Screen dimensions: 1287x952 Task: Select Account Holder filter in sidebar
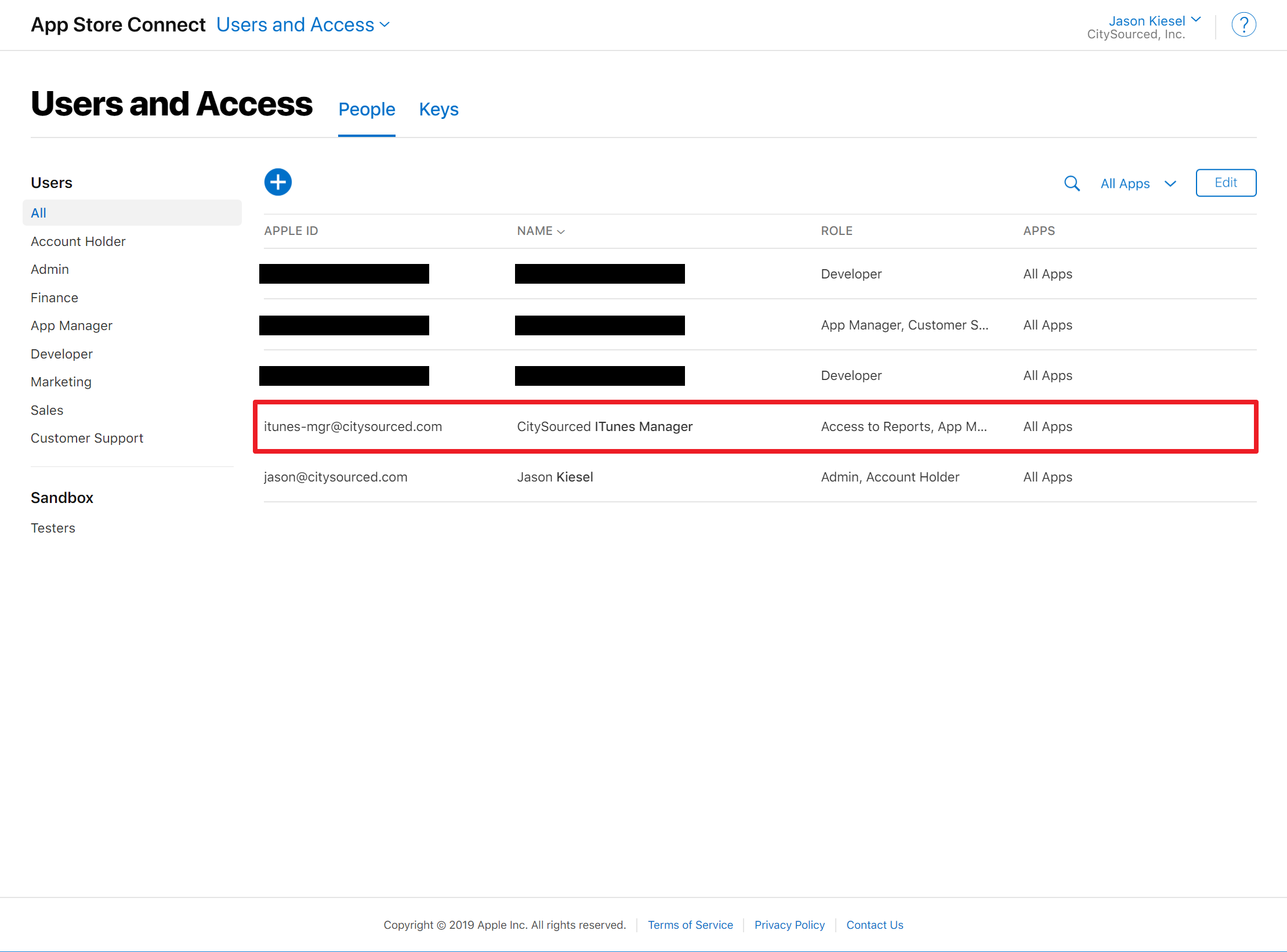coord(78,241)
